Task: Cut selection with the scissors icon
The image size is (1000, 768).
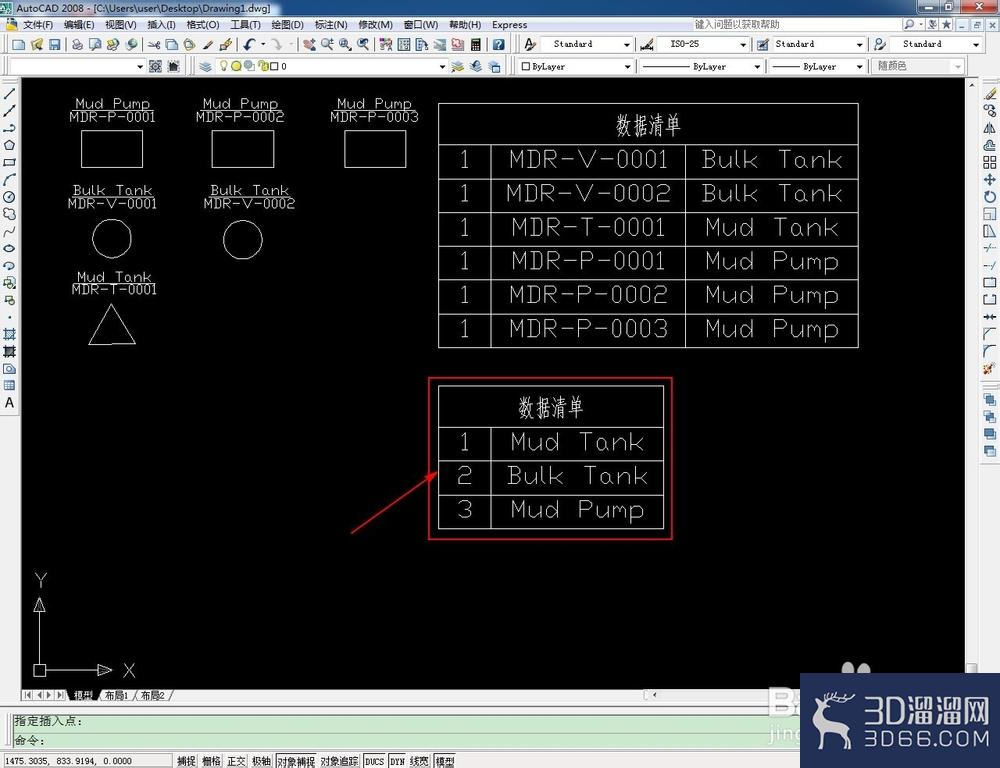Action: tap(154, 45)
